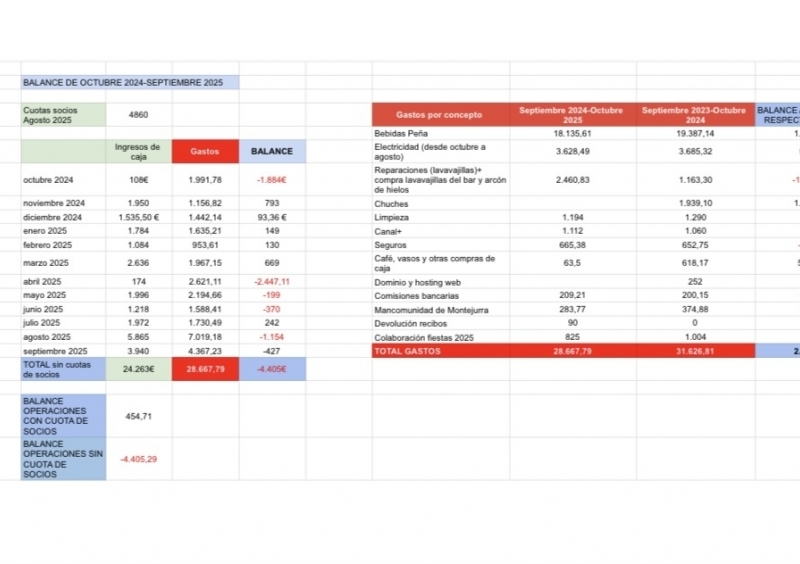Viewport: 800px width, 564px height.
Task: Click the -2.447,11 balance for abril 2025
Action: click(x=272, y=281)
